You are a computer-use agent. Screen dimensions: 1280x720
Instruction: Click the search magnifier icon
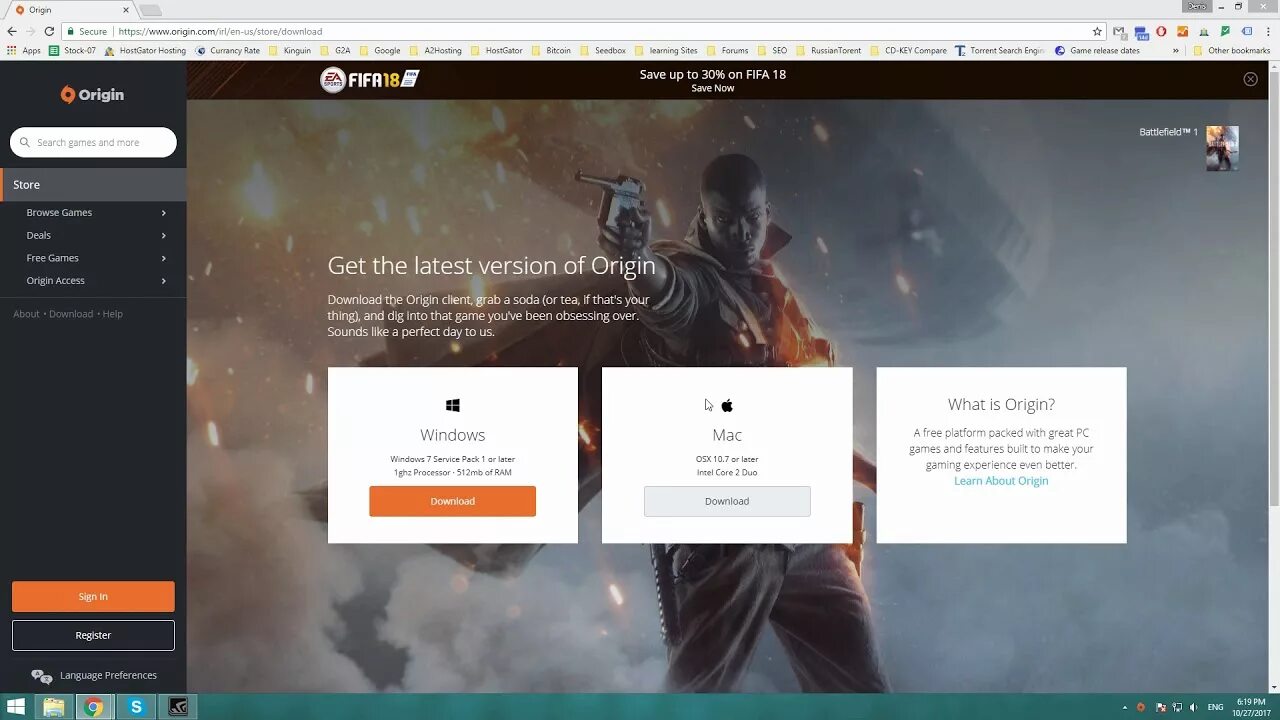click(25, 142)
